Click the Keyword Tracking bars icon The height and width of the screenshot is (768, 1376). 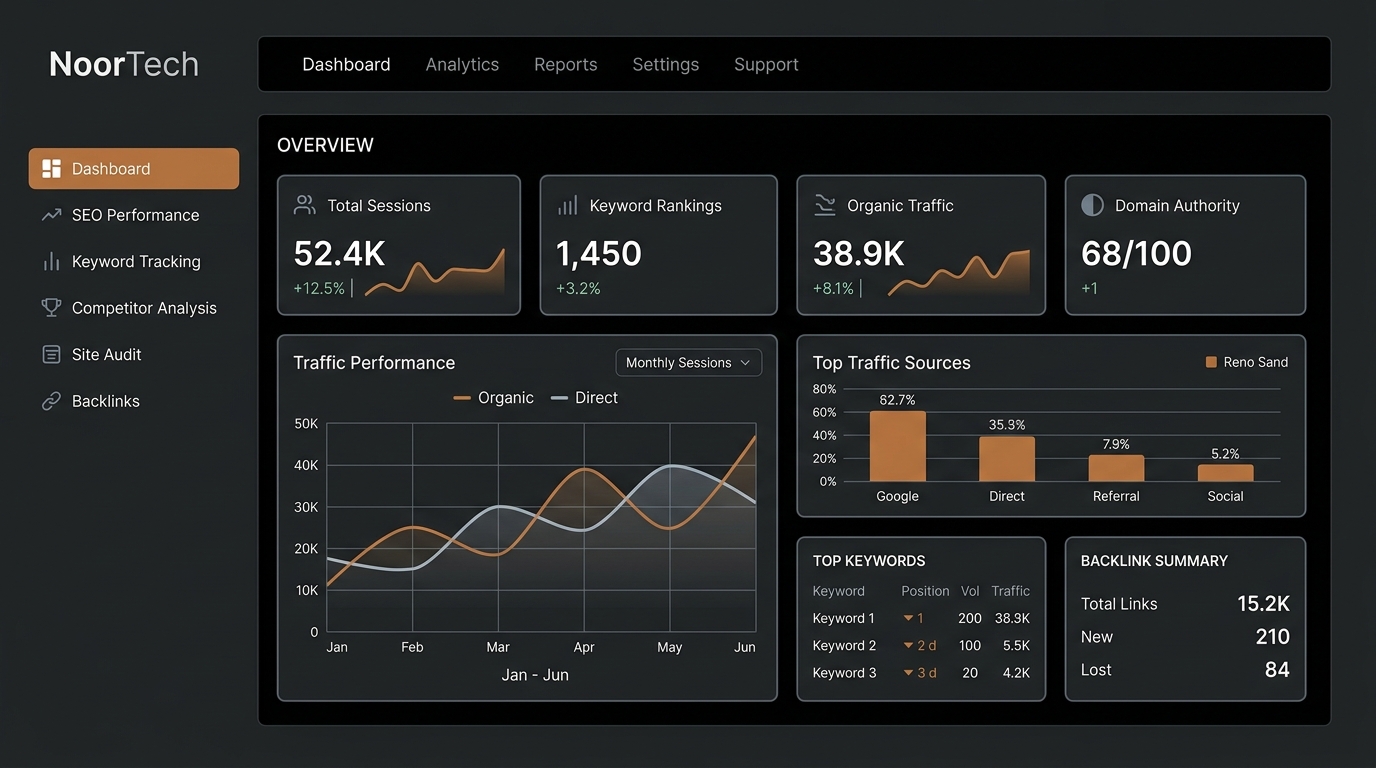point(51,262)
